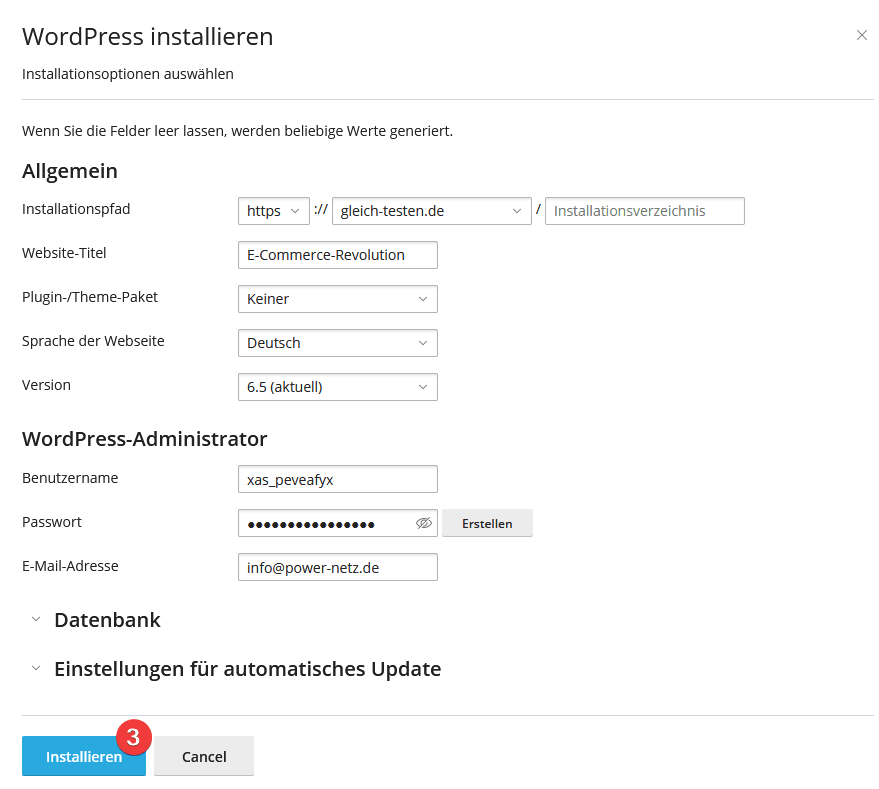Edit the info@power-netz.de email field
Screen dimensions: 879x789
337,567
